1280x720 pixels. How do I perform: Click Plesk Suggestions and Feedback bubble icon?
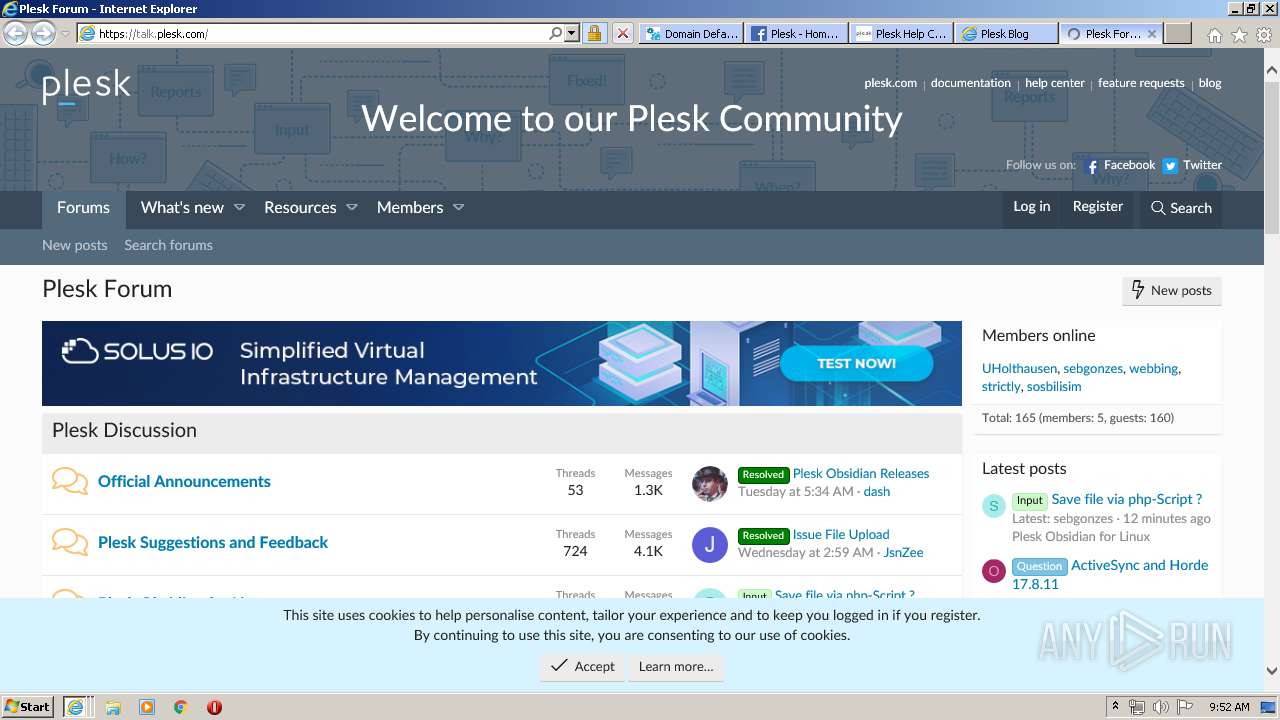[70, 542]
